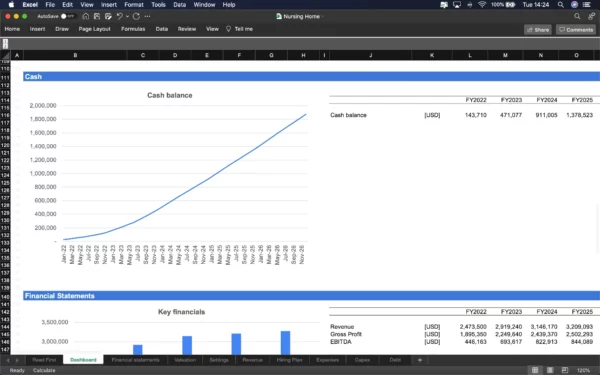Switch to the Read First sheet tab
Screen dimensions: 600x375
pos(44,360)
